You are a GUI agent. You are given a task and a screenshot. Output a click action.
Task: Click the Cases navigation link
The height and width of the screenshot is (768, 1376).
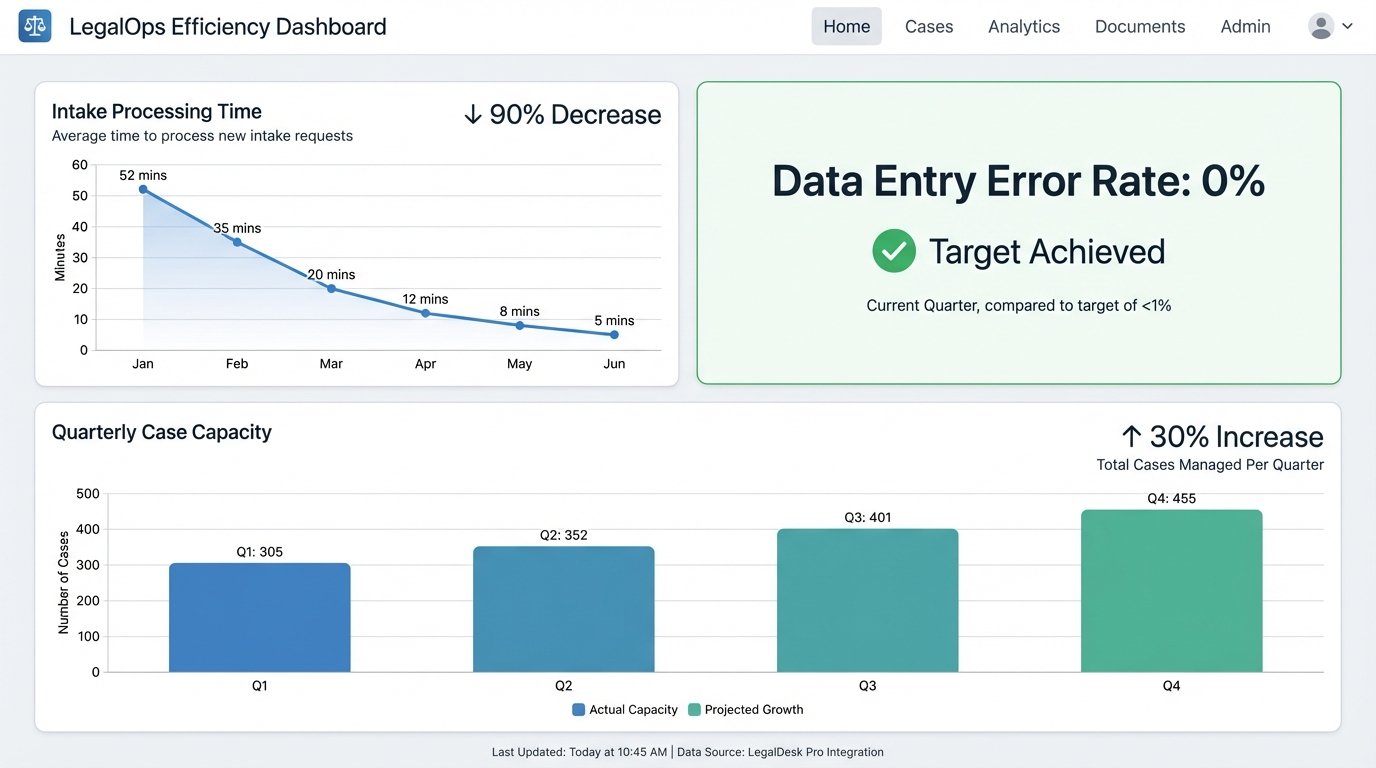click(928, 26)
